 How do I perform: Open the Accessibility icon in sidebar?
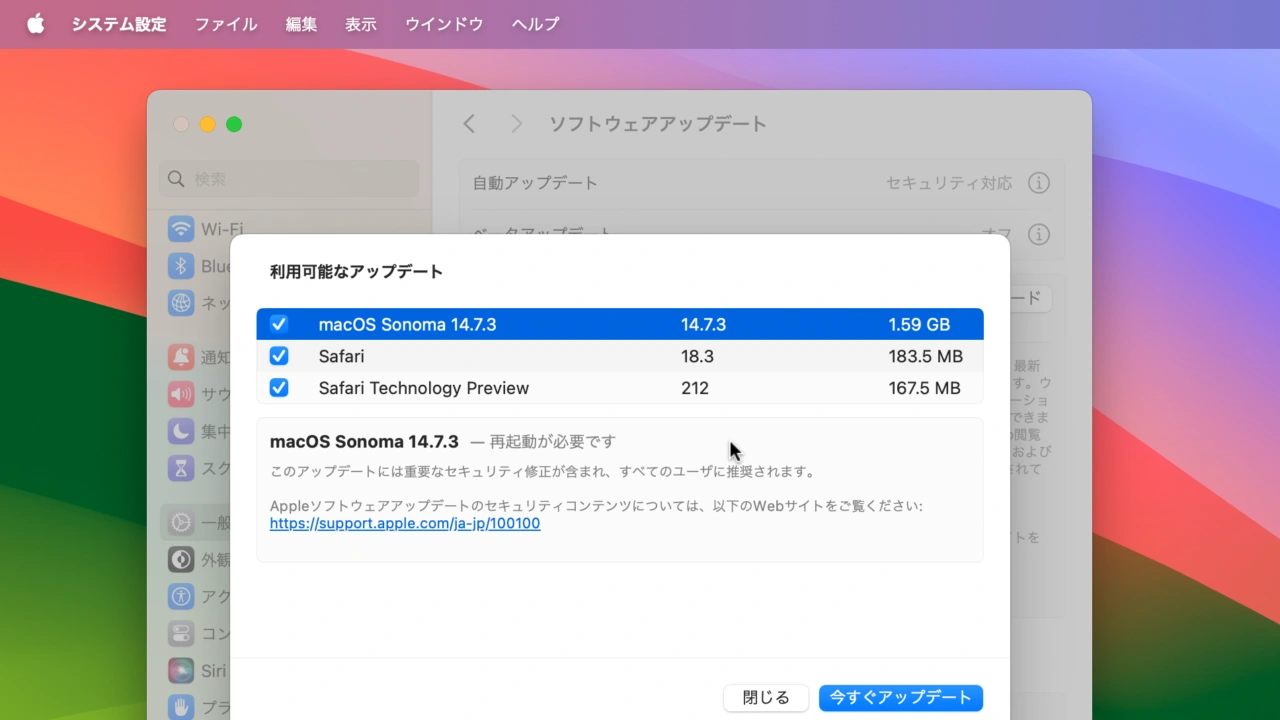[x=181, y=597]
